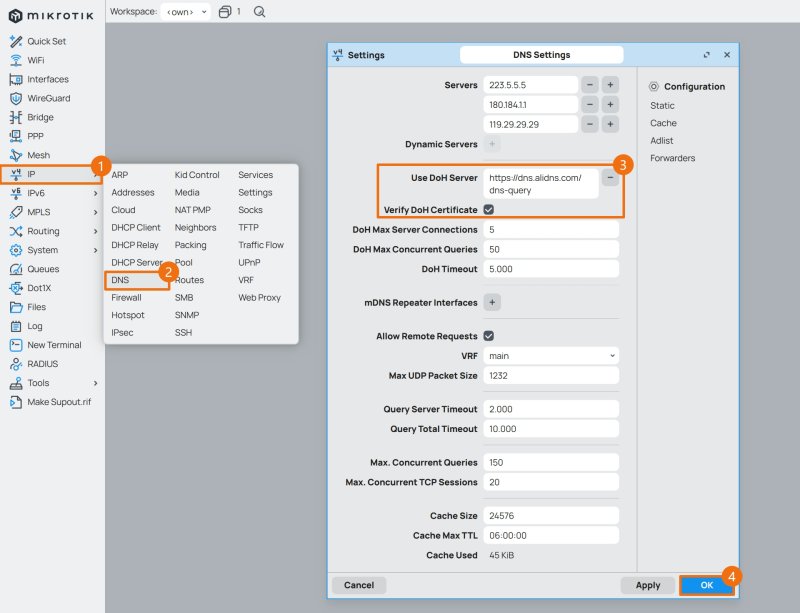The height and width of the screenshot is (613, 800).
Task: Click the Apply button
Action: coord(647,585)
